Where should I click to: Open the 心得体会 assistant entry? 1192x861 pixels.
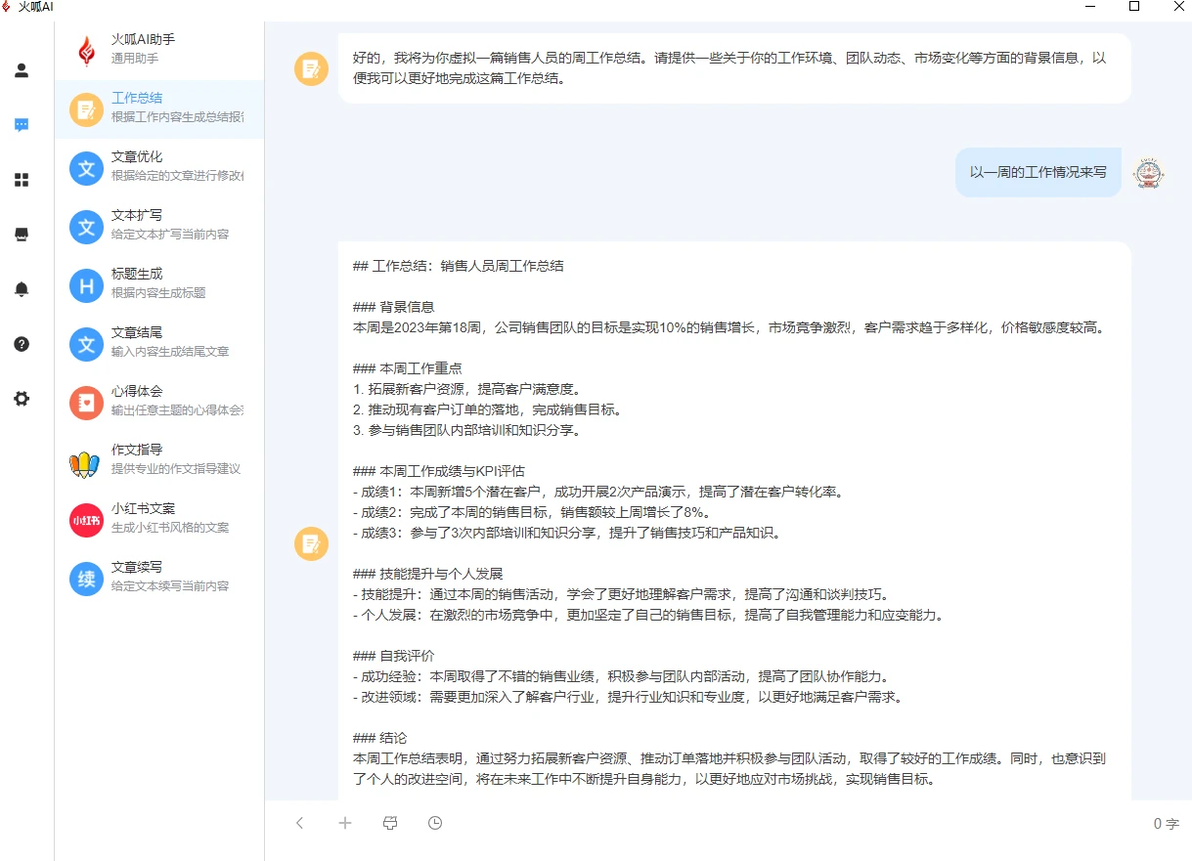pyautogui.click(x=160, y=402)
